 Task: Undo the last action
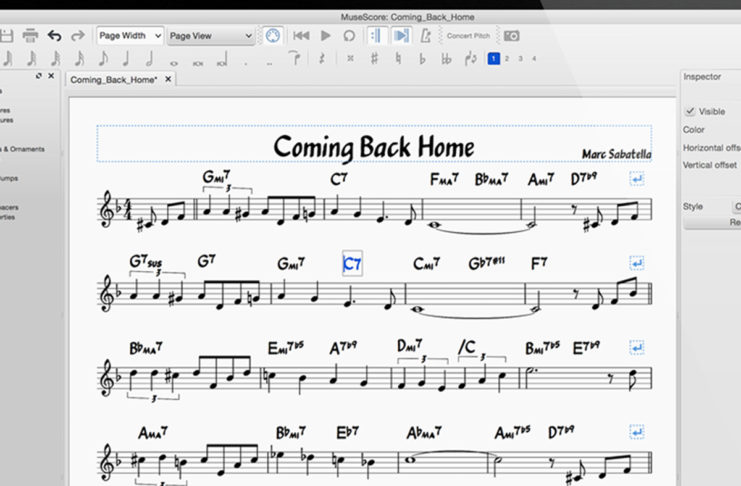click(54, 36)
